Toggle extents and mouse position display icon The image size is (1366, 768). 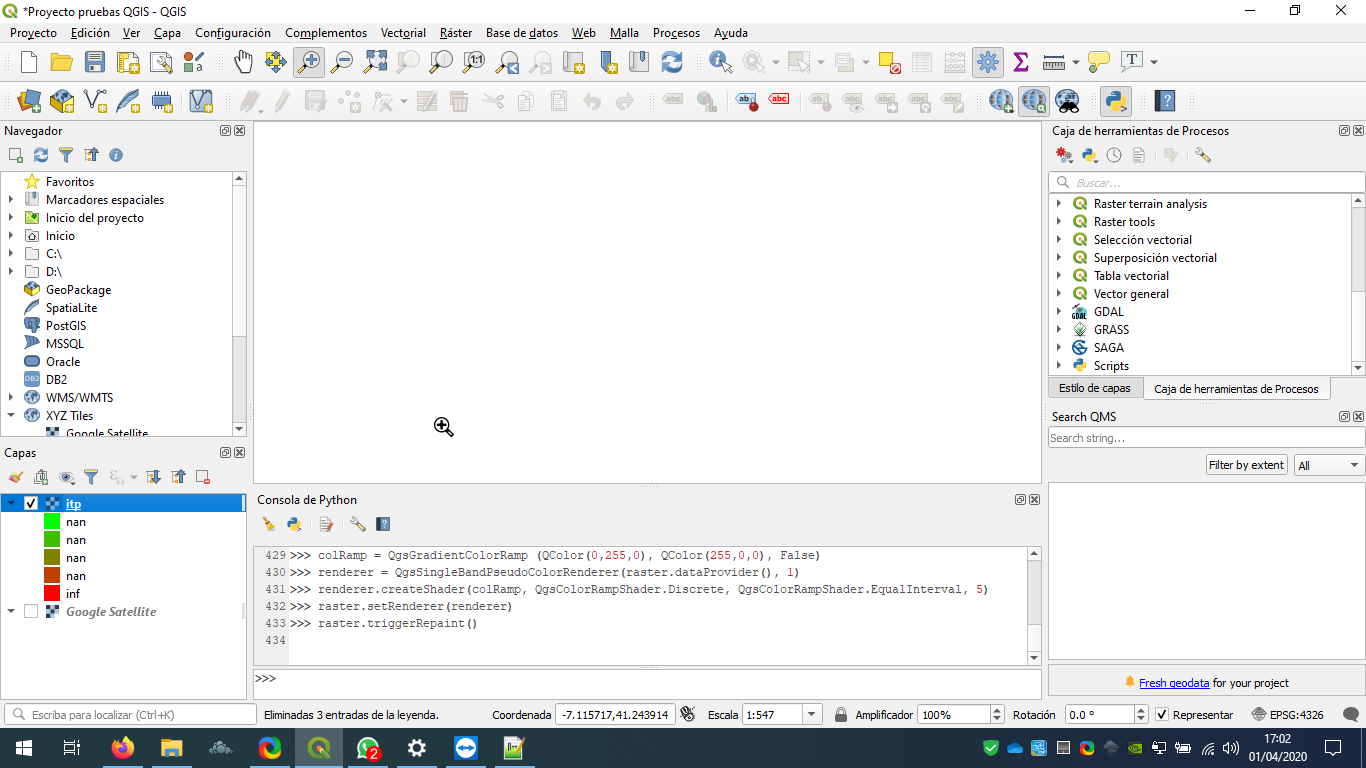coord(687,714)
